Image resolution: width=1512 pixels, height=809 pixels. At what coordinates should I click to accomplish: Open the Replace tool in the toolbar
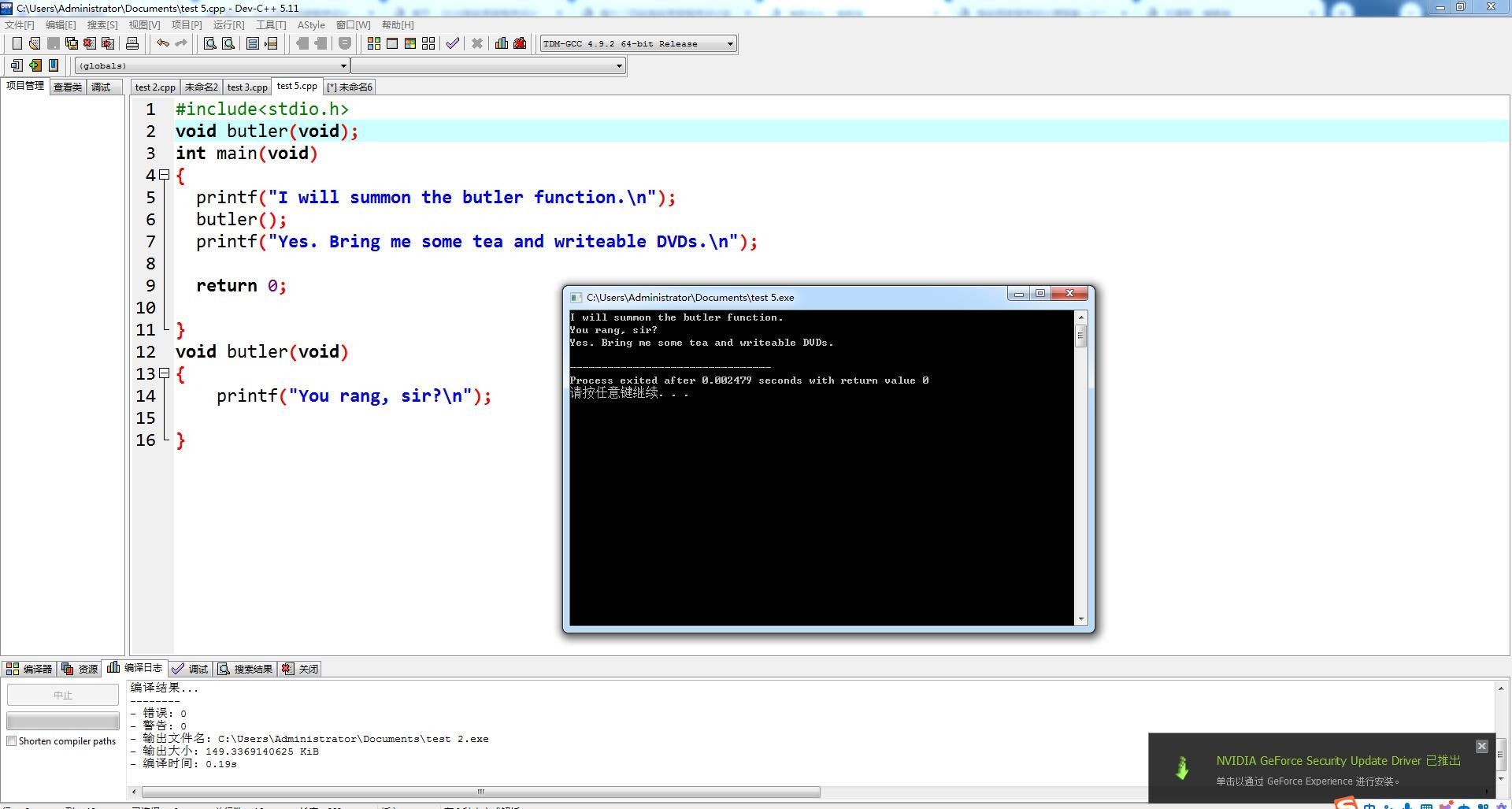click(228, 43)
